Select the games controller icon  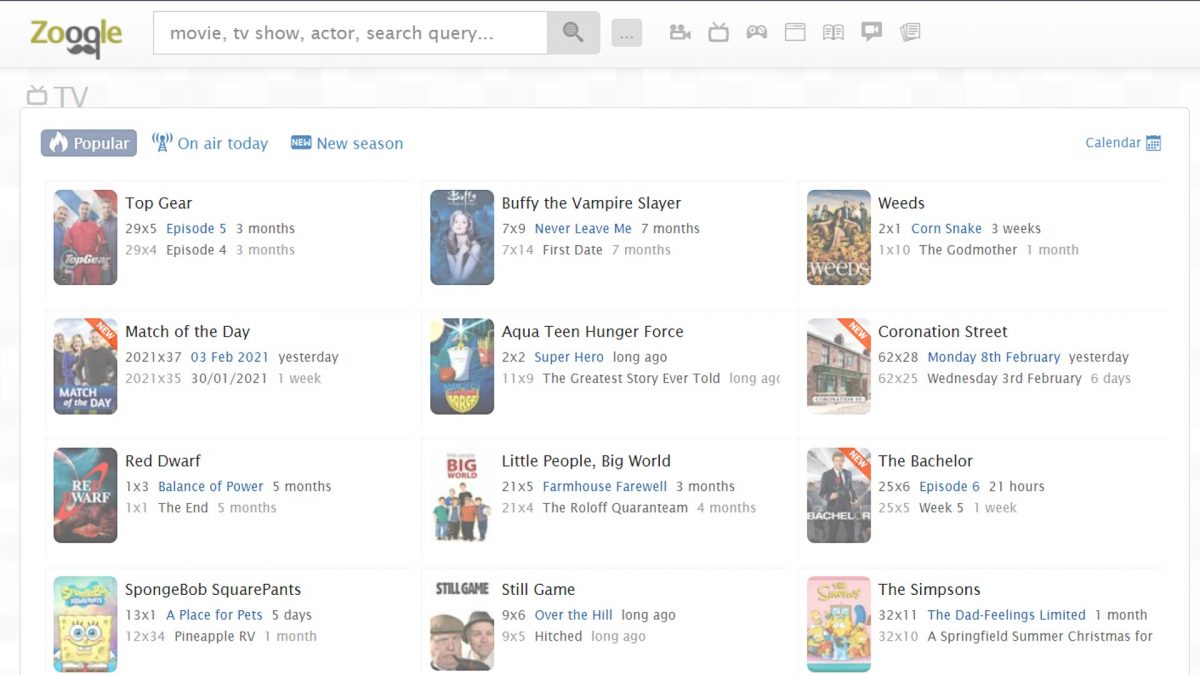point(757,33)
